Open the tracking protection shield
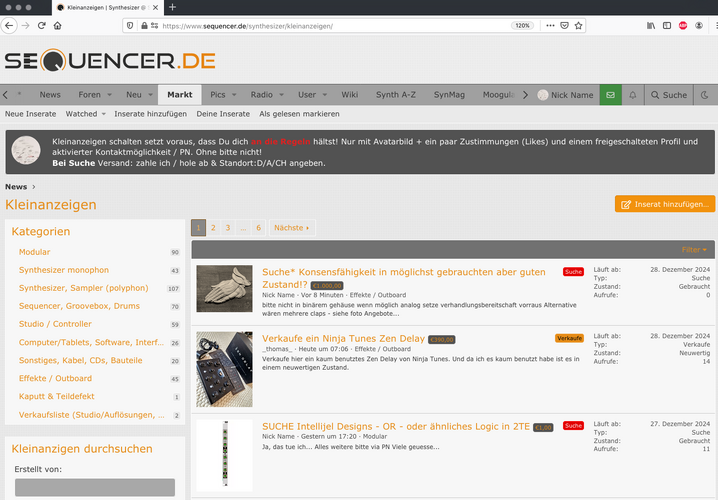Screen dimensions: 718x500 point(130,26)
